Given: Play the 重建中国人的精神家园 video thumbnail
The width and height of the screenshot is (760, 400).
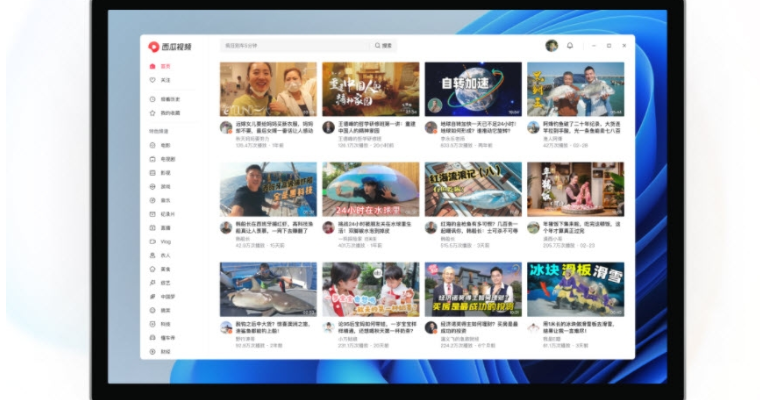Looking at the screenshot, I should click(x=371, y=89).
